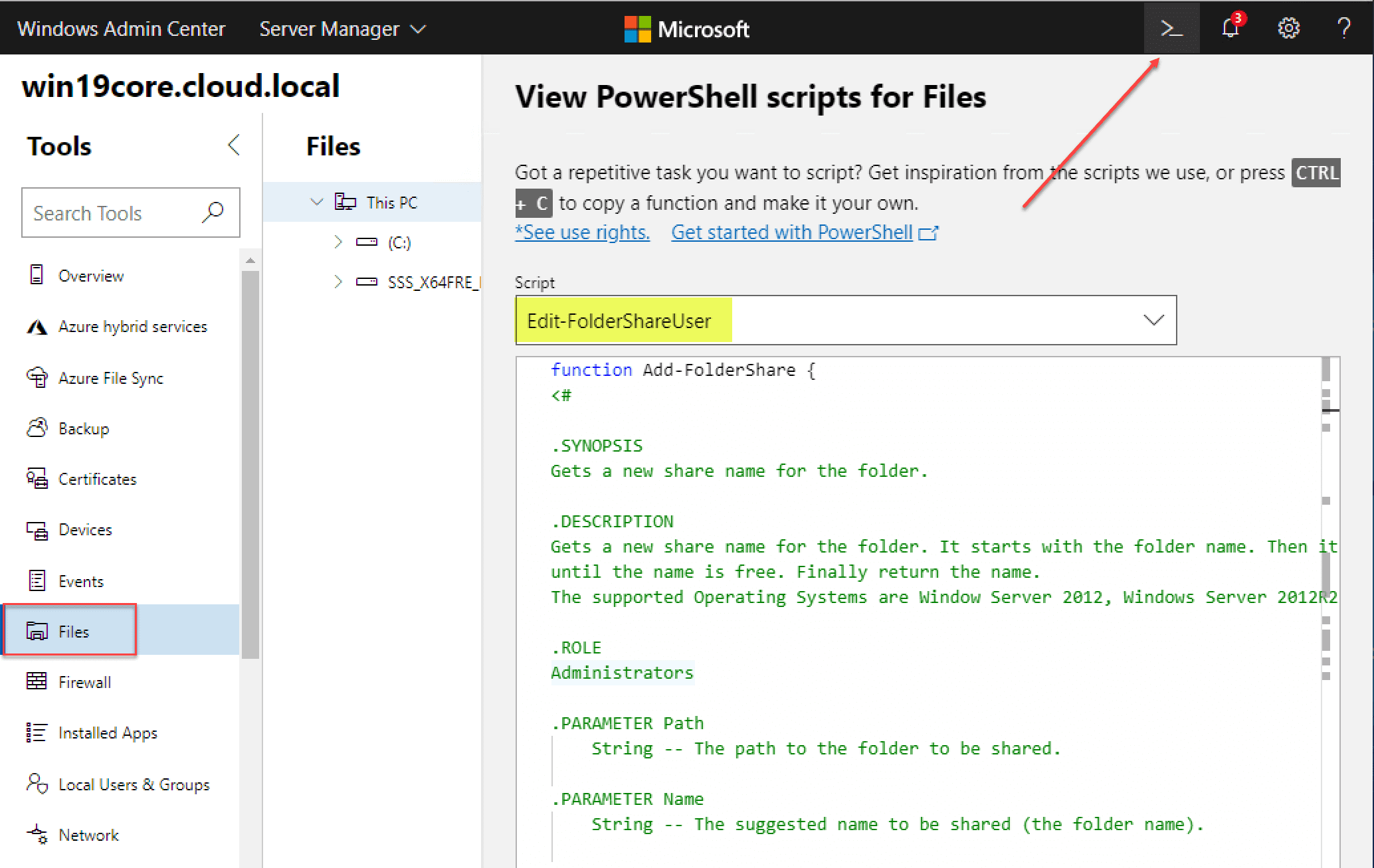The width and height of the screenshot is (1374, 868).
Task: Open the Backup tool
Action: pyautogui.click(x=83, y=428)
